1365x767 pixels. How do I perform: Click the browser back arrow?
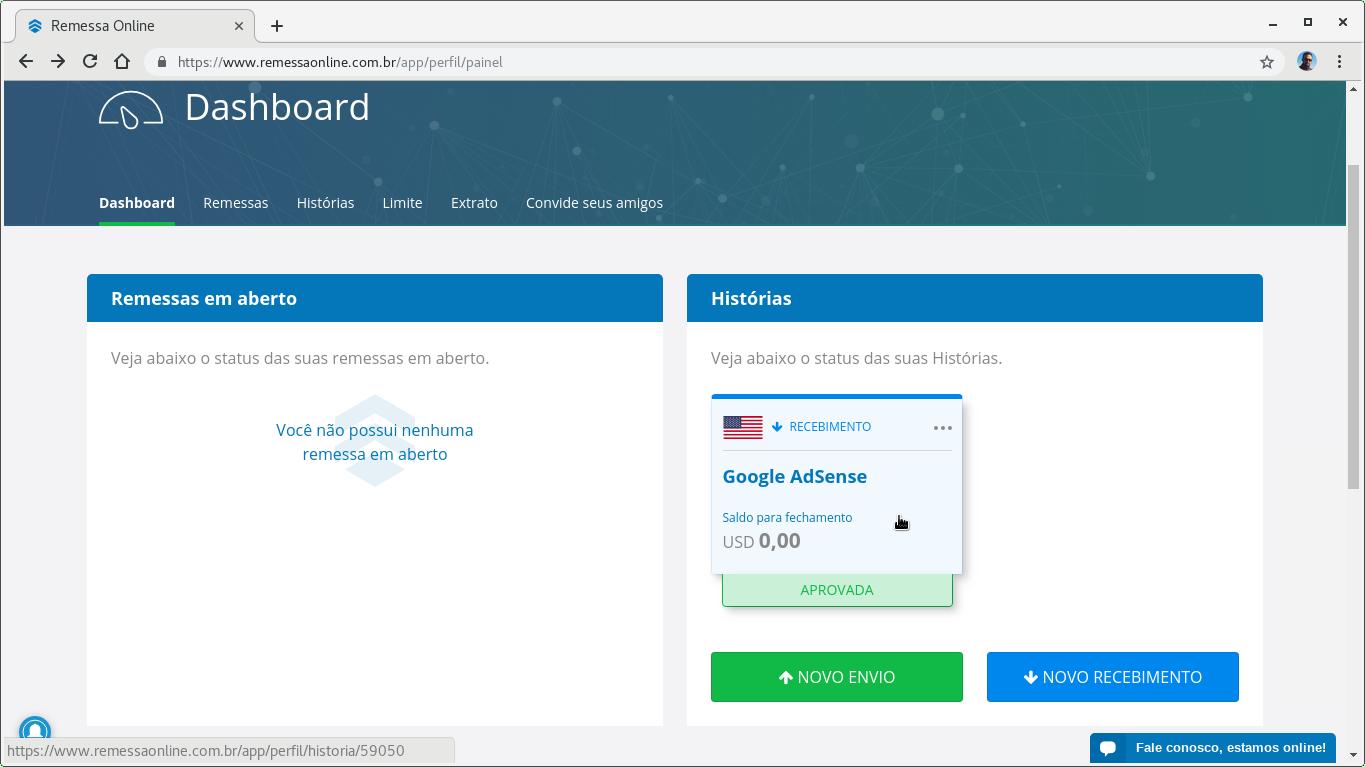(x=26, y=61)
